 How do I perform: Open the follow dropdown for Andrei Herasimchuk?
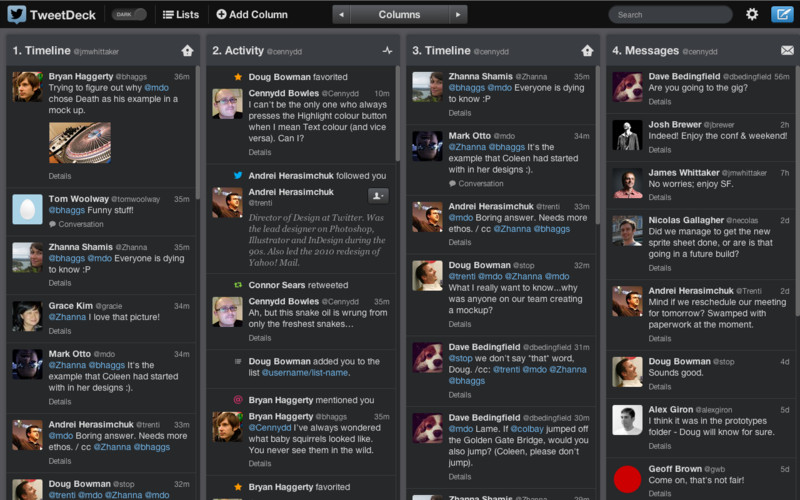[379, 196]
